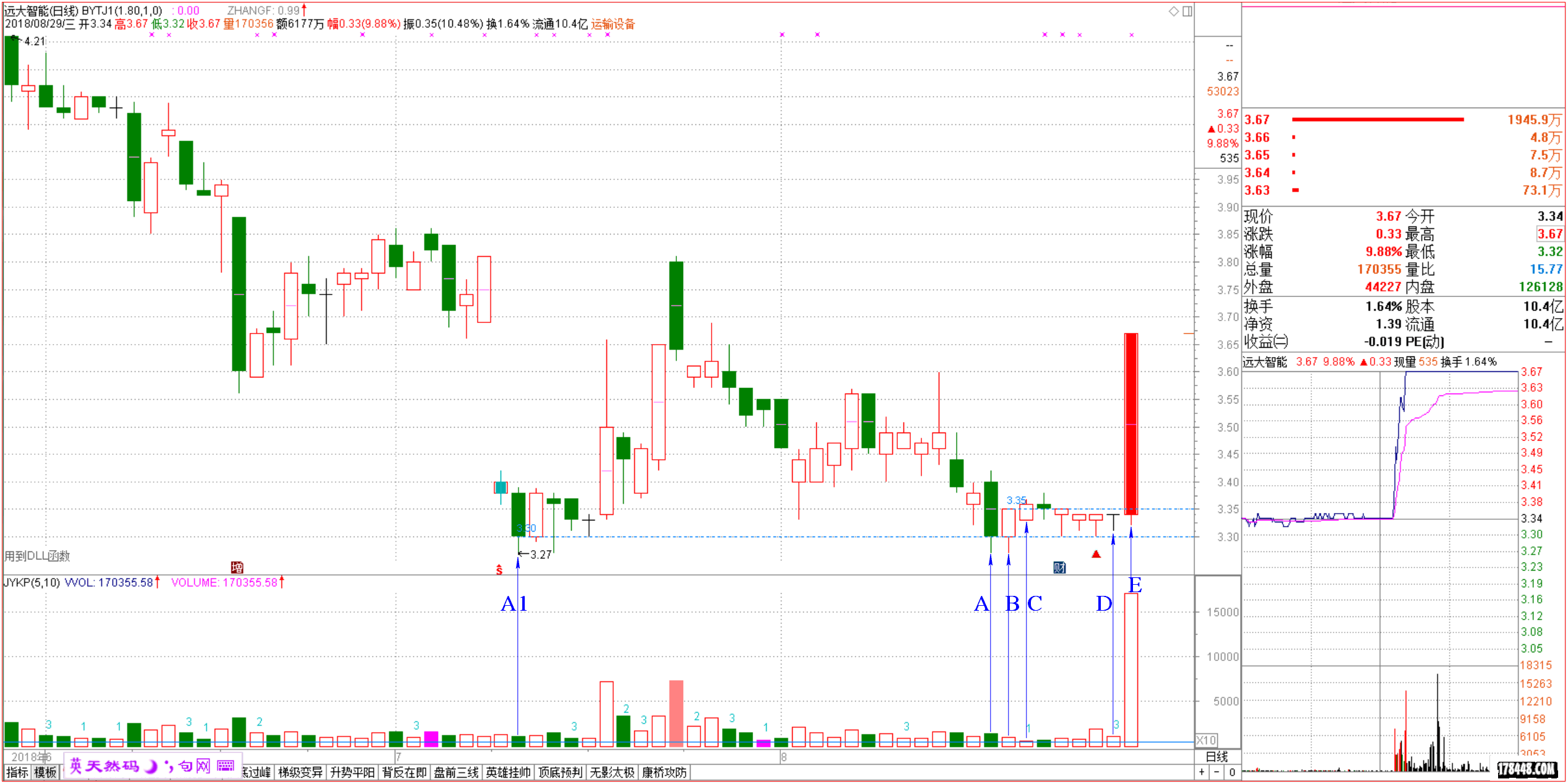This screenshot has width=1568, height=784.
Task: Click the 3.66 bid price row
Action: 1403,137
